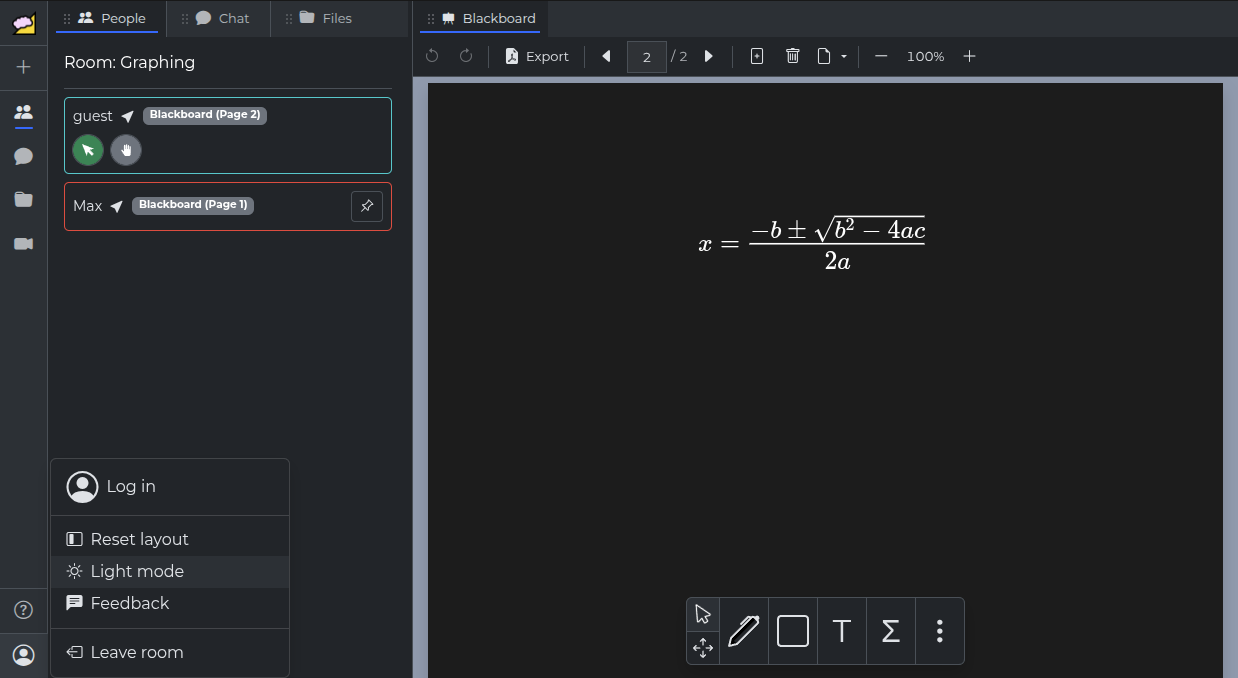This screenshot has width=1238, height=678.
Task: Click the help question mark icon
Action: point(23,610)
